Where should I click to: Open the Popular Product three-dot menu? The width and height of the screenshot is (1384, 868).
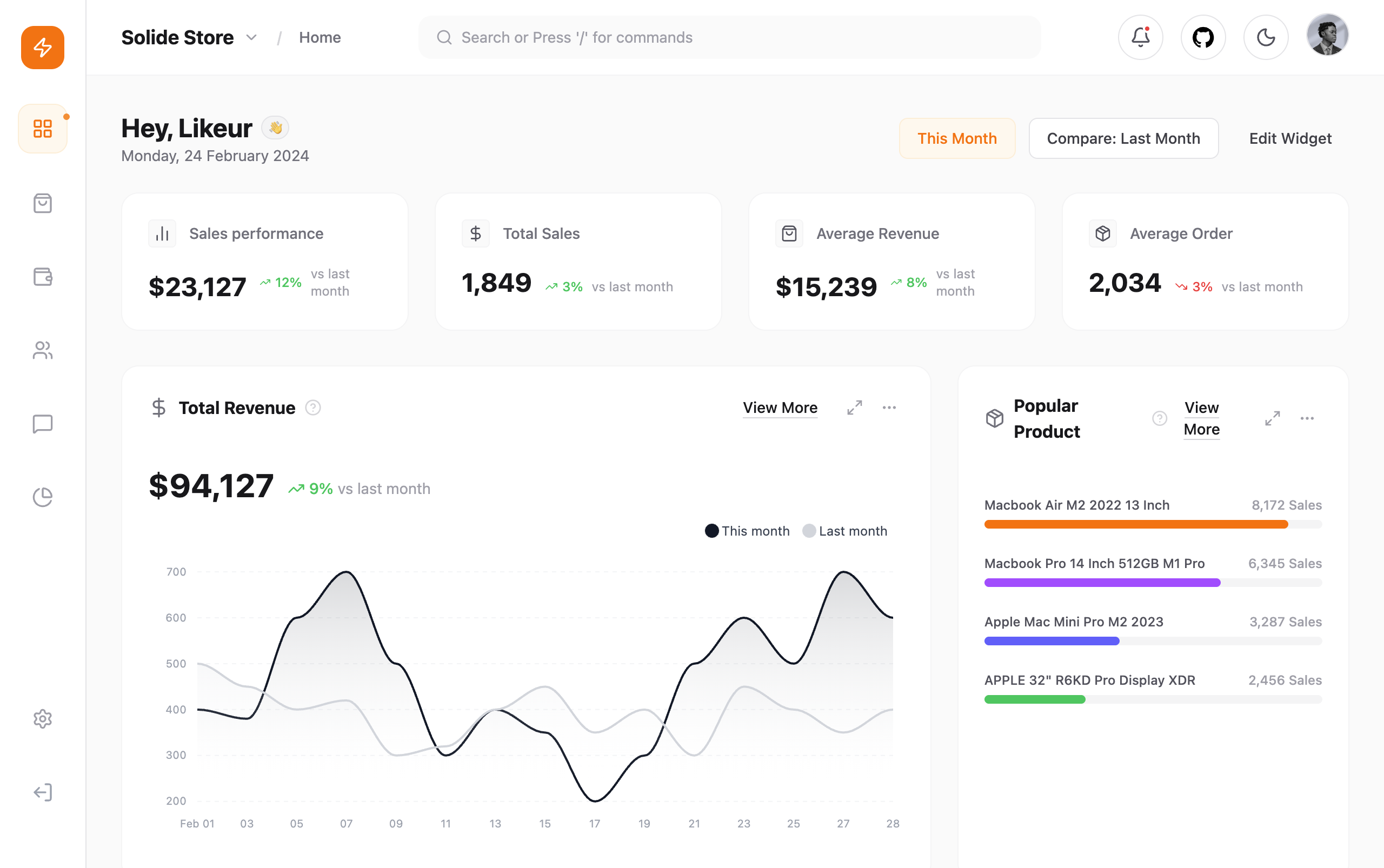click(x=1308, y=418)
